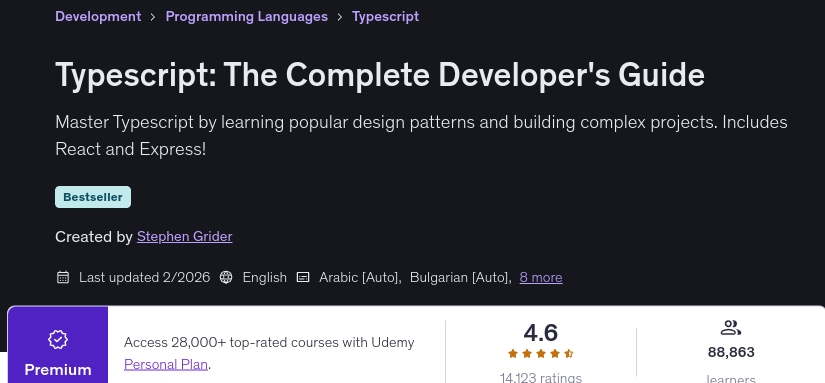Image resolution: width=825 pixels, height=383 pixels.
Task: Click the course description paragraph
Action: [x=421, y=136]
